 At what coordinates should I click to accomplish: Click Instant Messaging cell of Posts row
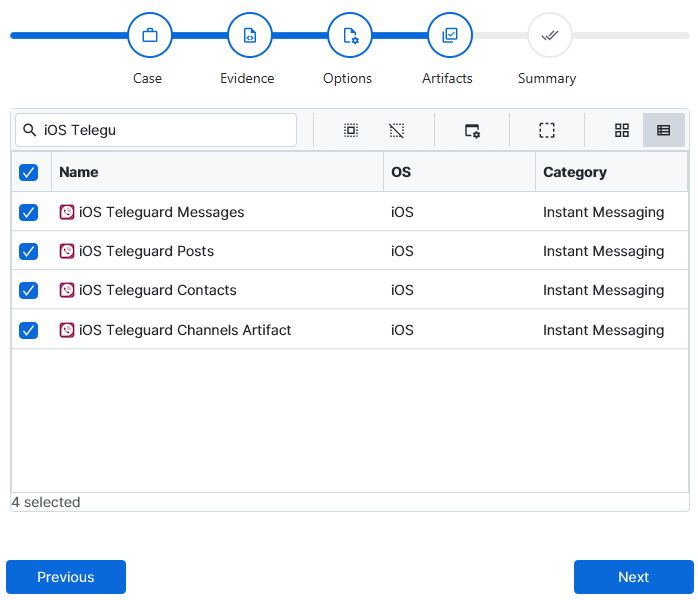(x=604, y=251)
